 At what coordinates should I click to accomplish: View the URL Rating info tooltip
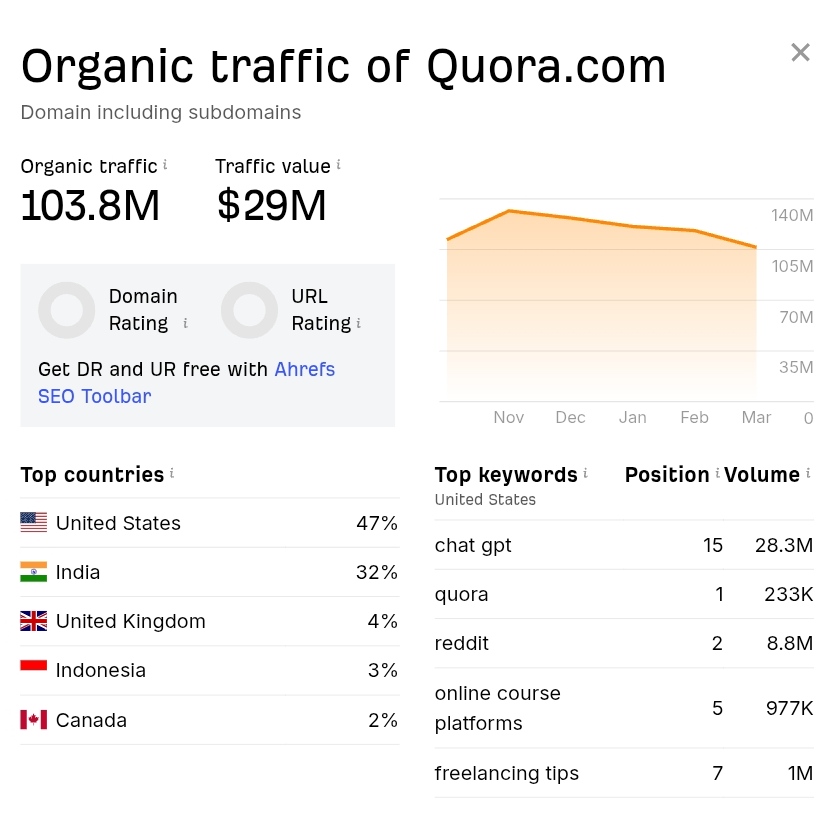[x=357, y=324]
